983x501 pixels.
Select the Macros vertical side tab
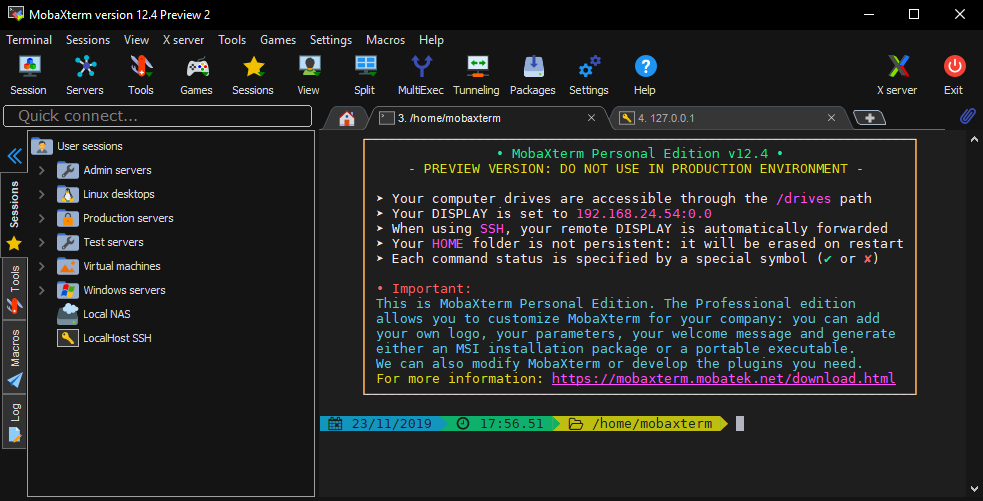point(14,357)
